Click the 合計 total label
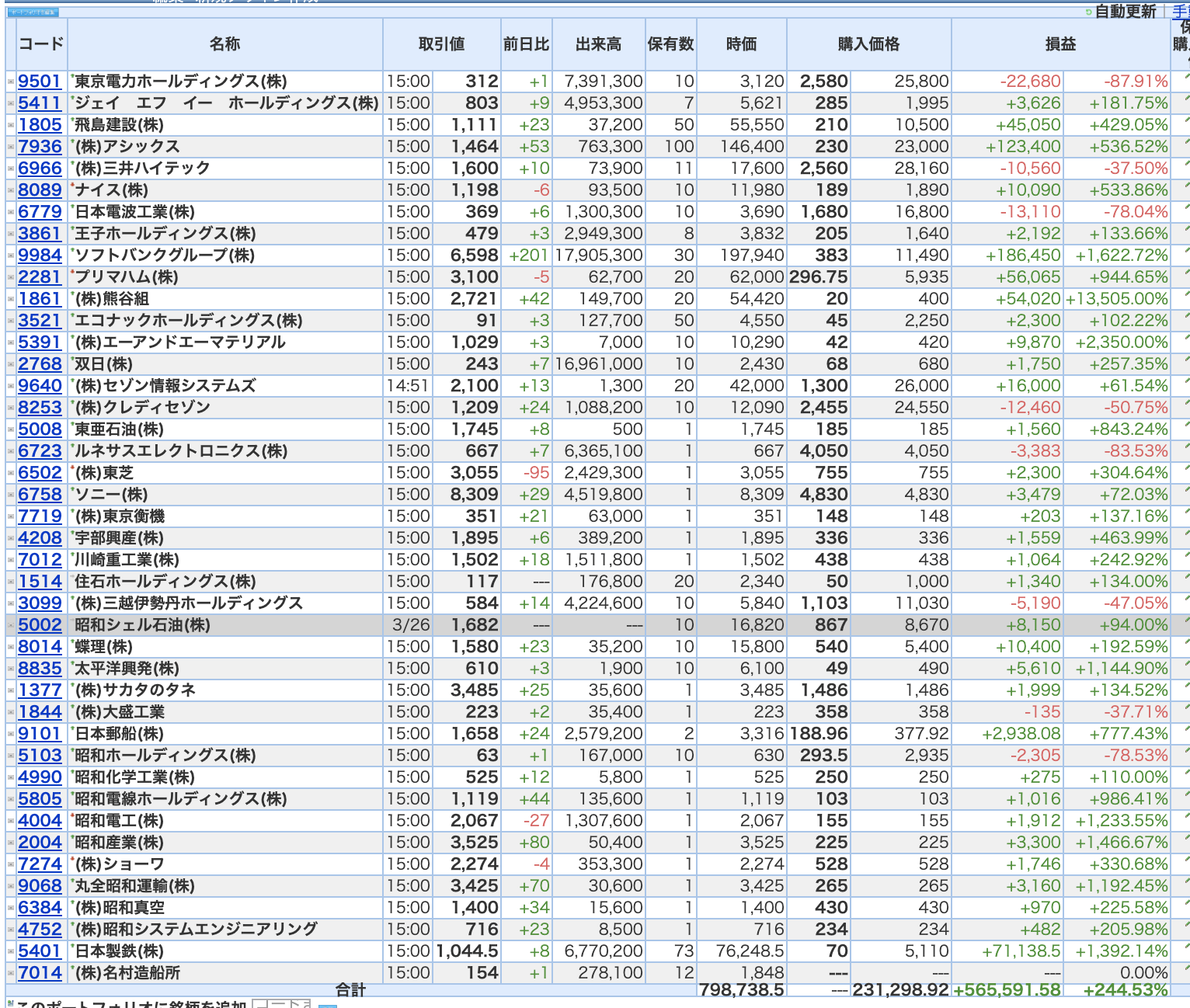Screen dimensions: 1190x1008 pyautogui.click(x=350, y=990)
